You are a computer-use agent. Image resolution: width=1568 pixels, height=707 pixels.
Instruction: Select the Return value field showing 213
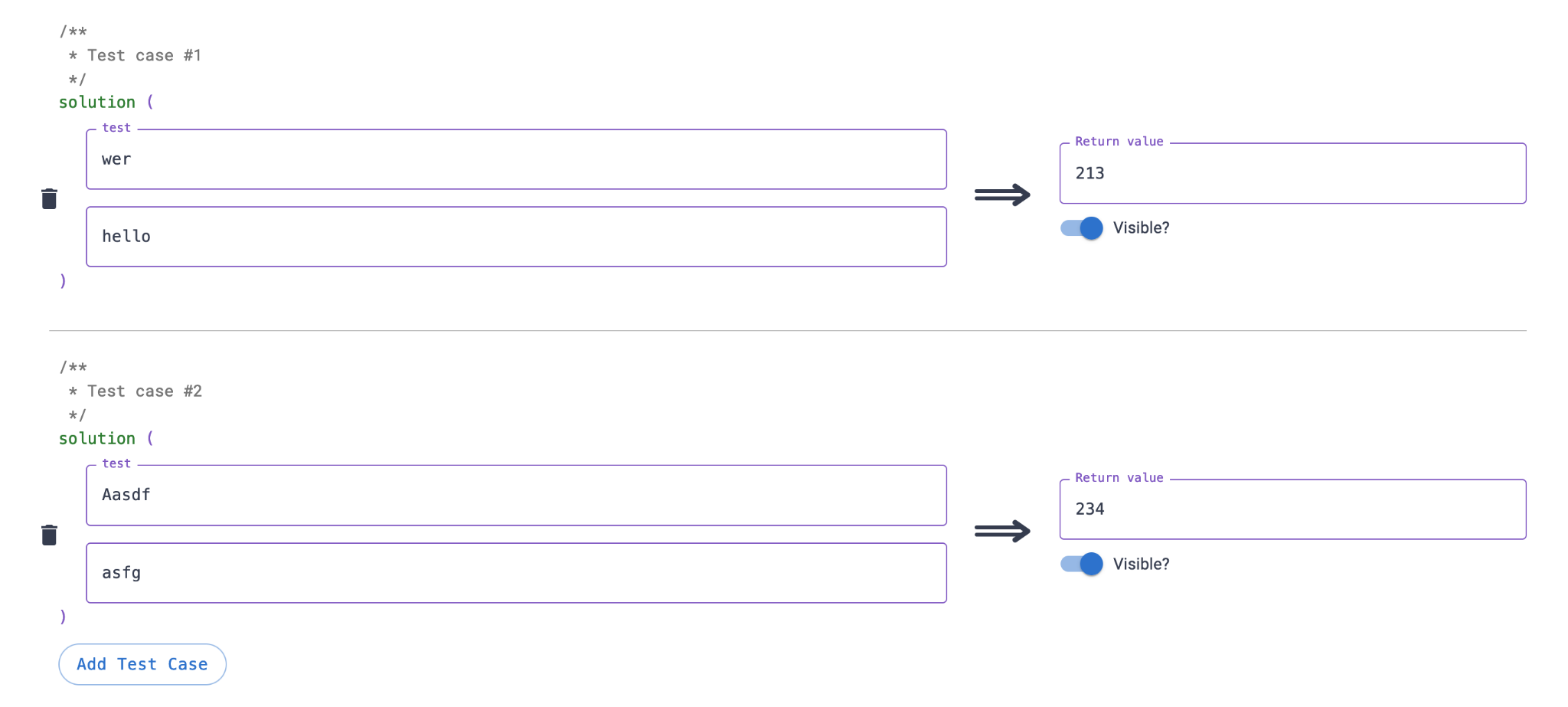coord(1292,173)
